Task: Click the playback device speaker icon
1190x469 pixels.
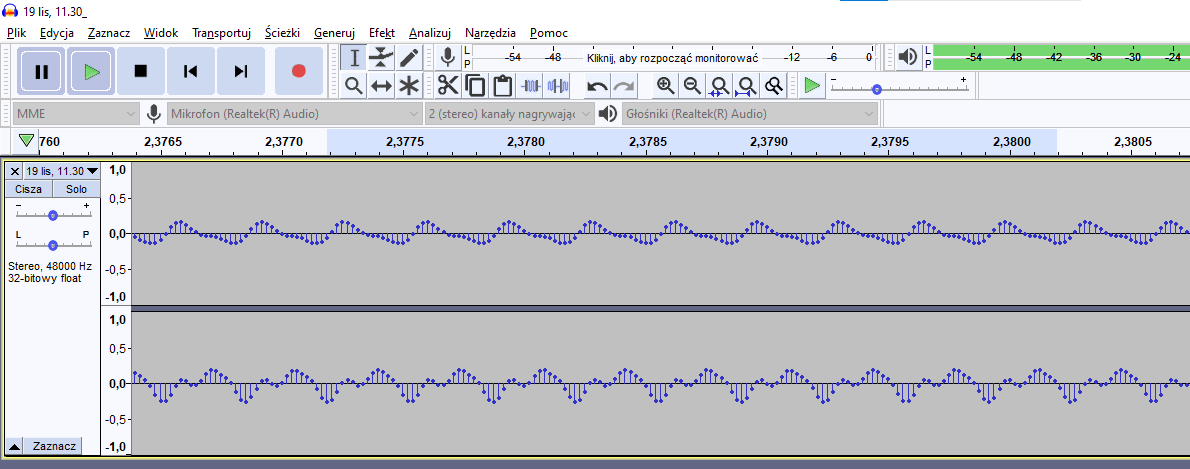Action: click(x=607, y=114)
